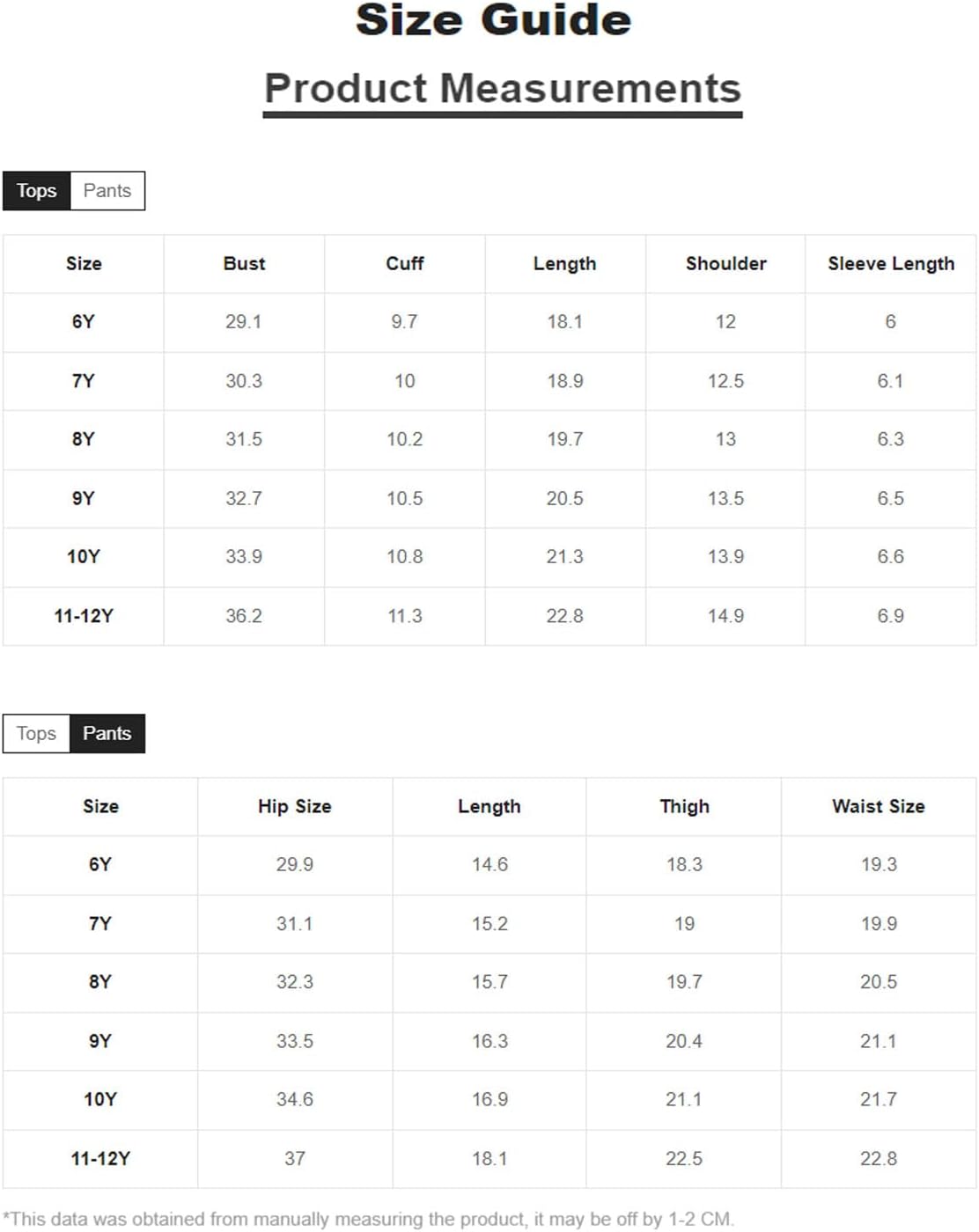Select the active Tops tab above the tops table
Image resolution: width=979 pixels, height=1232 pixels.
pyautogui.click(x=36, y=191)
